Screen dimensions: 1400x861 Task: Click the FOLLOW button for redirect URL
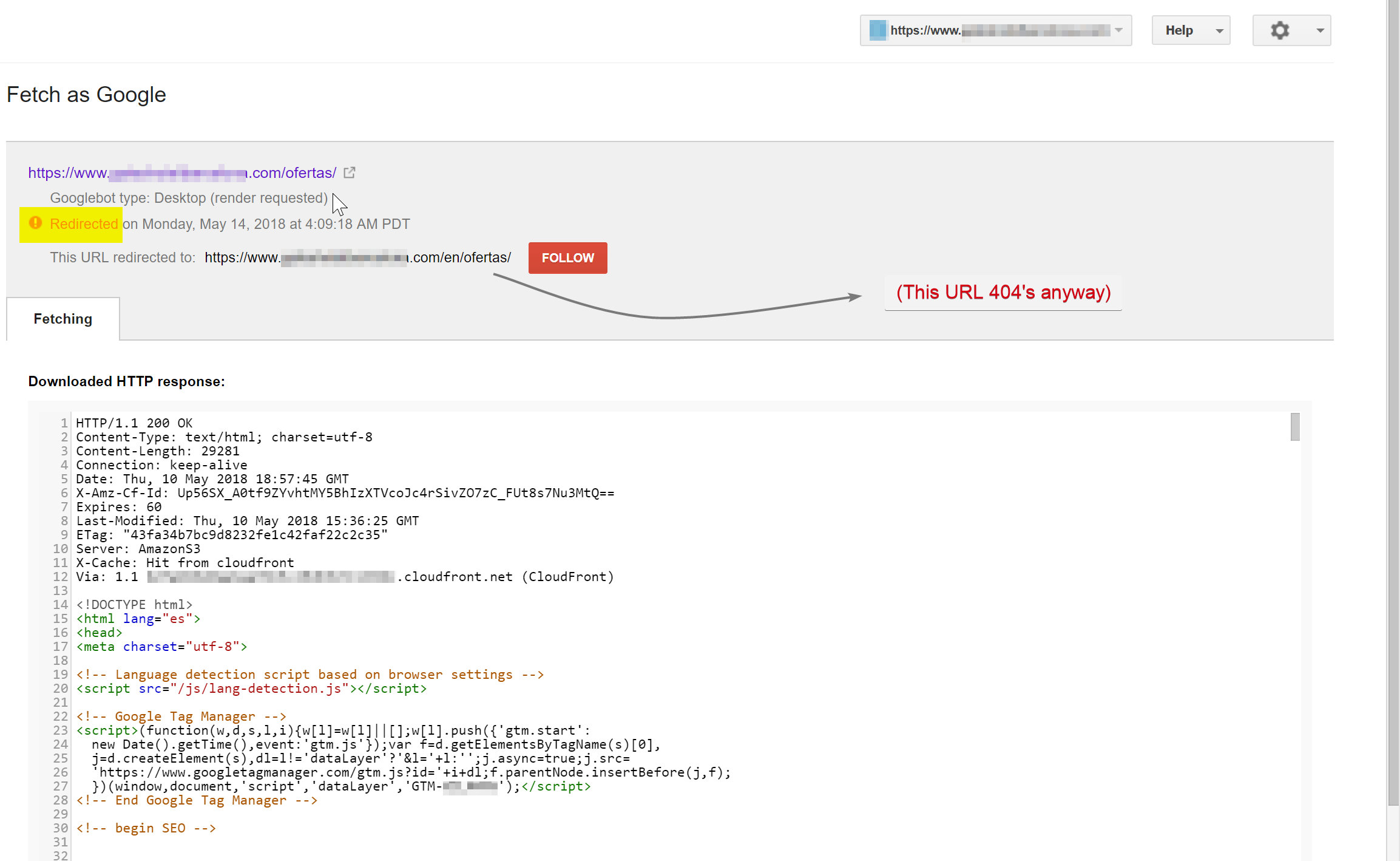click(567, 257)
